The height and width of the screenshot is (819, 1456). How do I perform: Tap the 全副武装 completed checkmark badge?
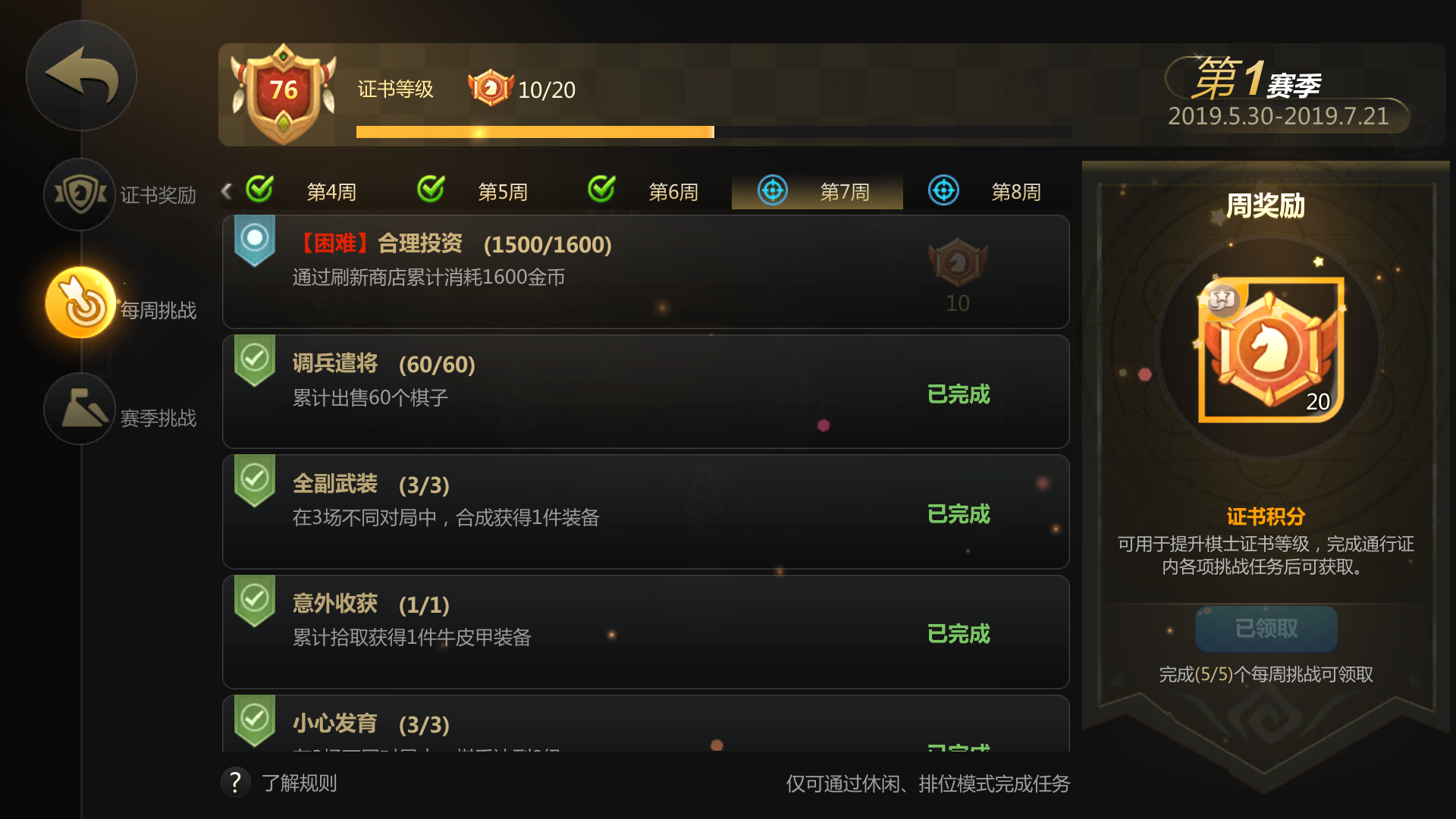255,480
